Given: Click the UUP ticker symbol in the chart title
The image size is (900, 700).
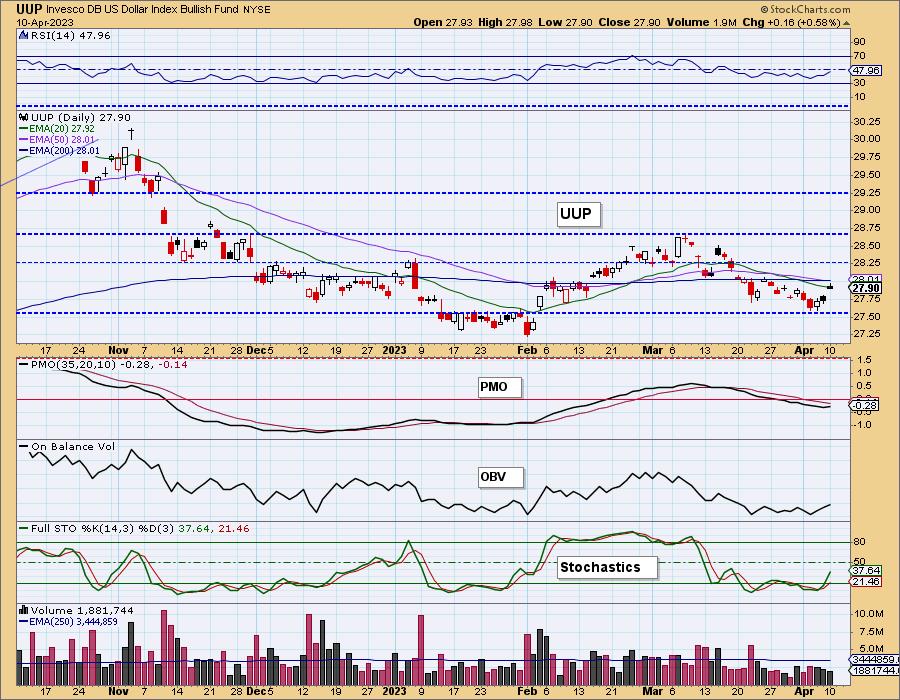Looking at the screenshot, I should 29,9.
